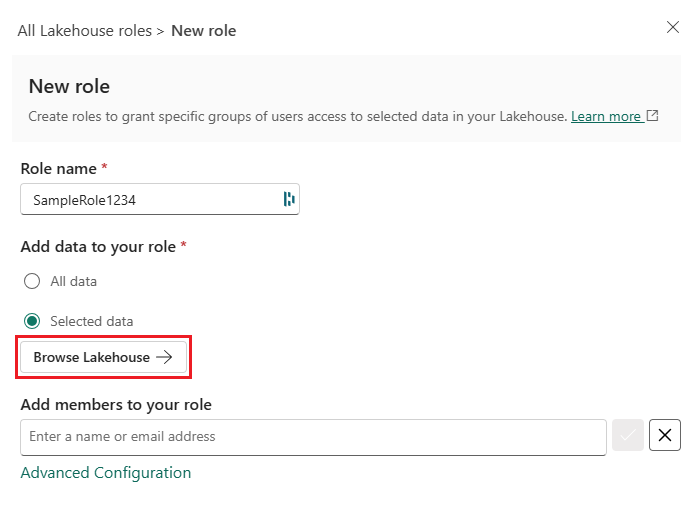The width and height of the screenshot is (700, 517).
Task: Click the "Add data to your role" label
Action: click(98, 246)
